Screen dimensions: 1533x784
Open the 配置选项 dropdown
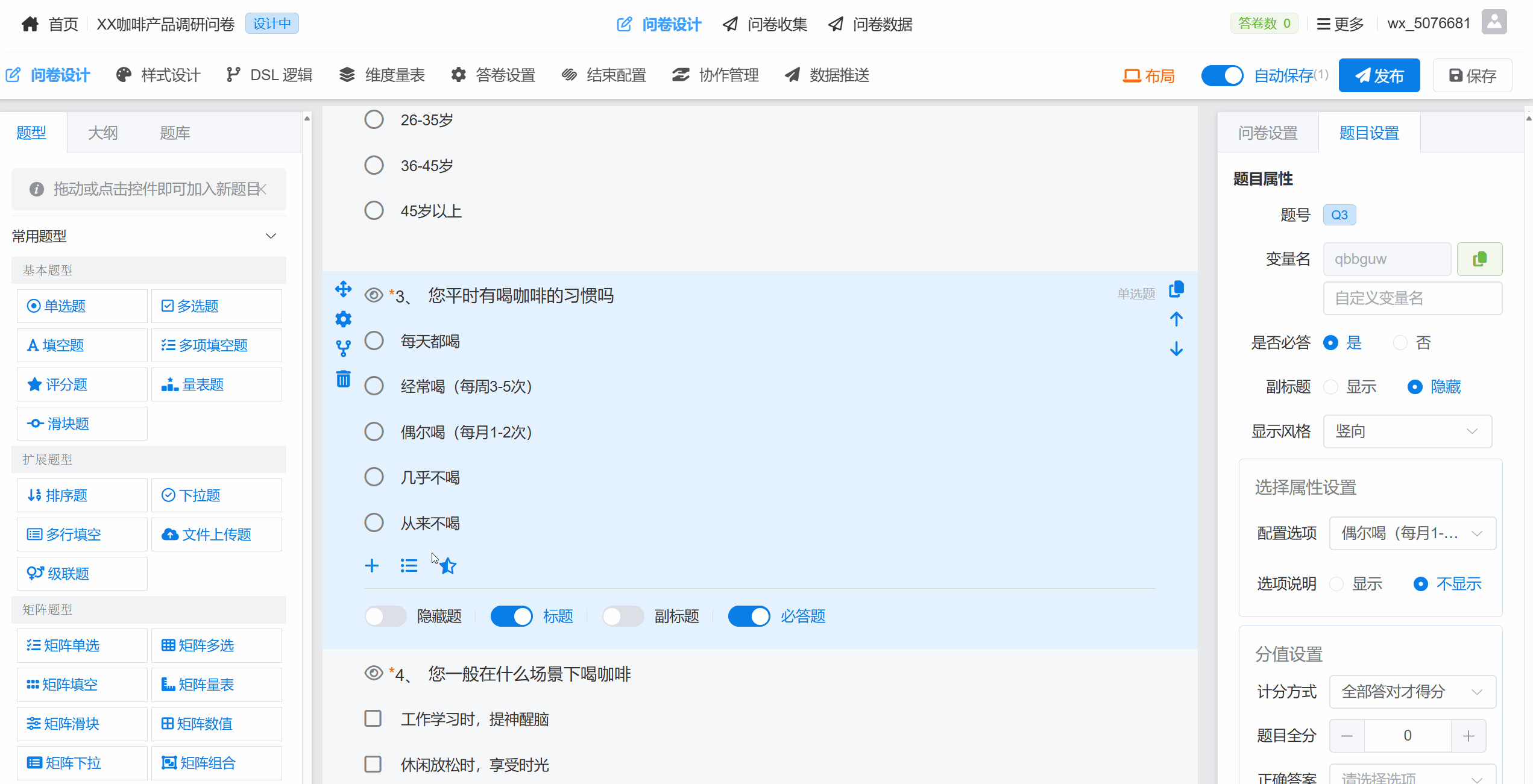pos(1412,533)
